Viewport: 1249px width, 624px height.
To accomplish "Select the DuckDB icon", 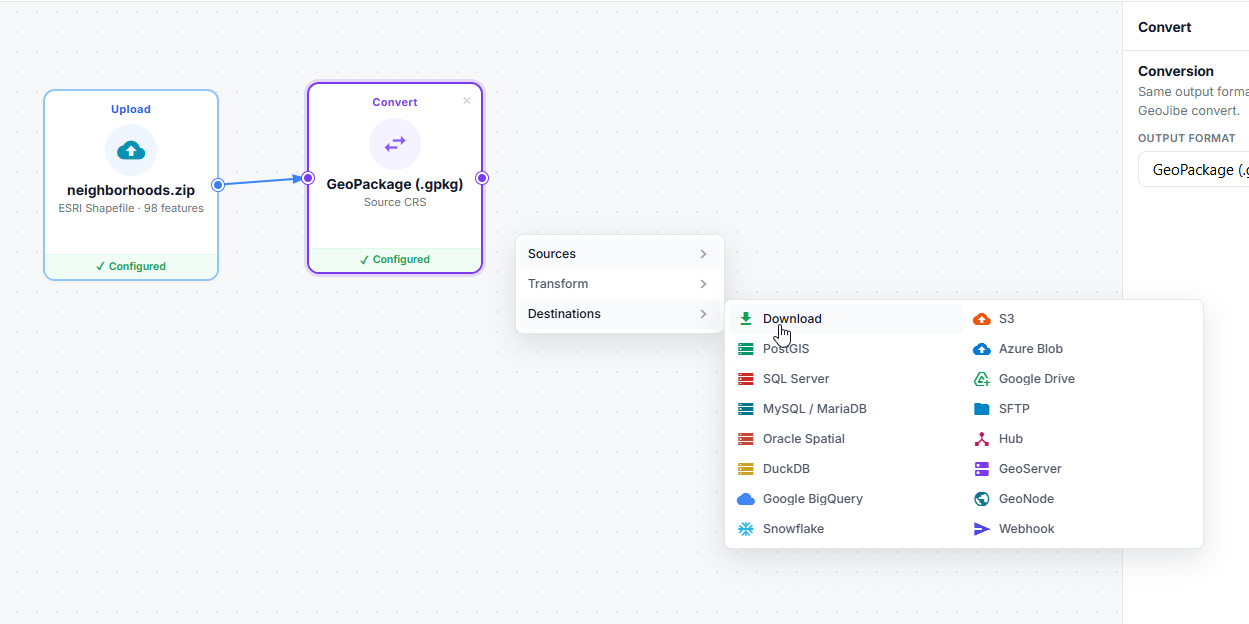I will coord(745,469).
